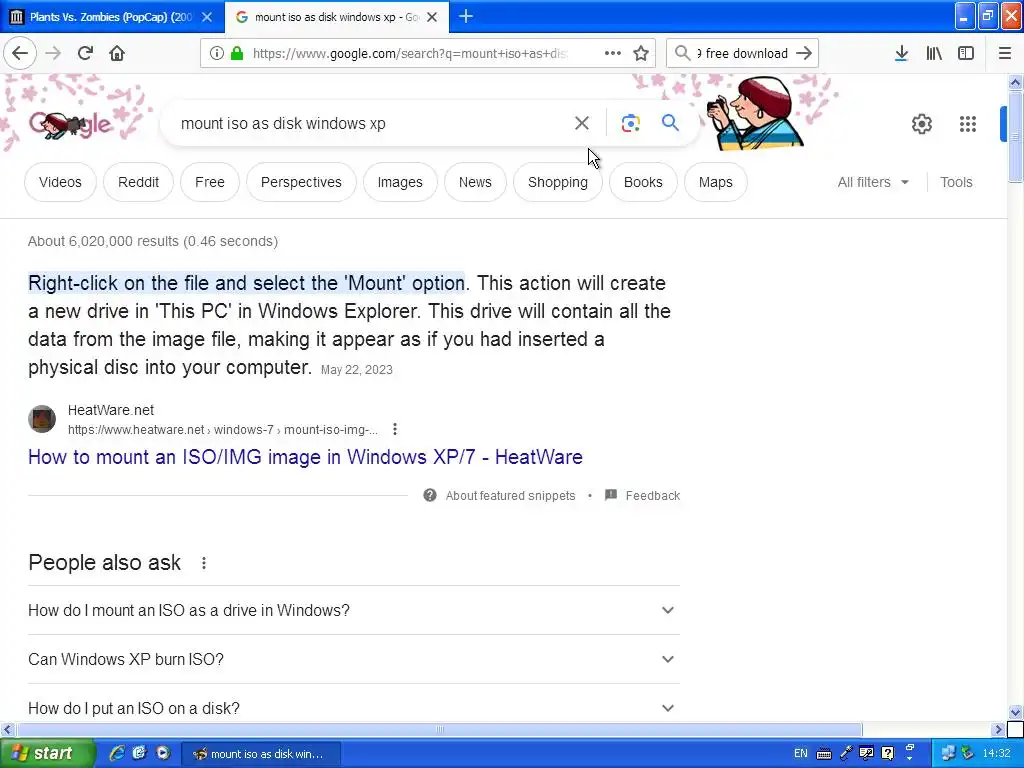Reload the current page
This screenshot has height=768, width=1024.
[85, 53]
